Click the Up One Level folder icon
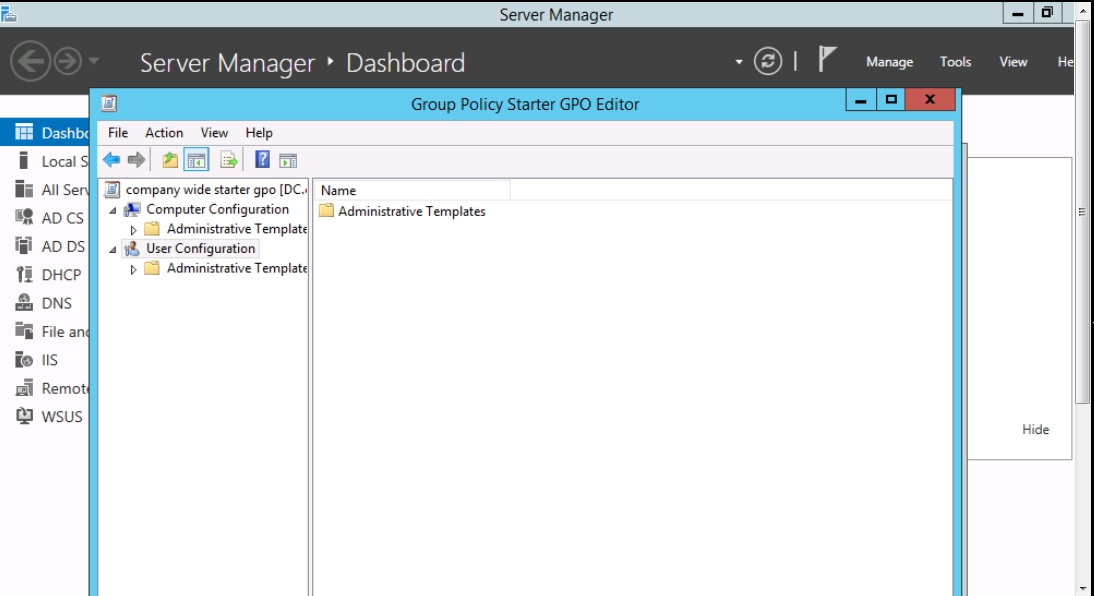This screenshot has height=596, width=1094. tap(170, 160)
